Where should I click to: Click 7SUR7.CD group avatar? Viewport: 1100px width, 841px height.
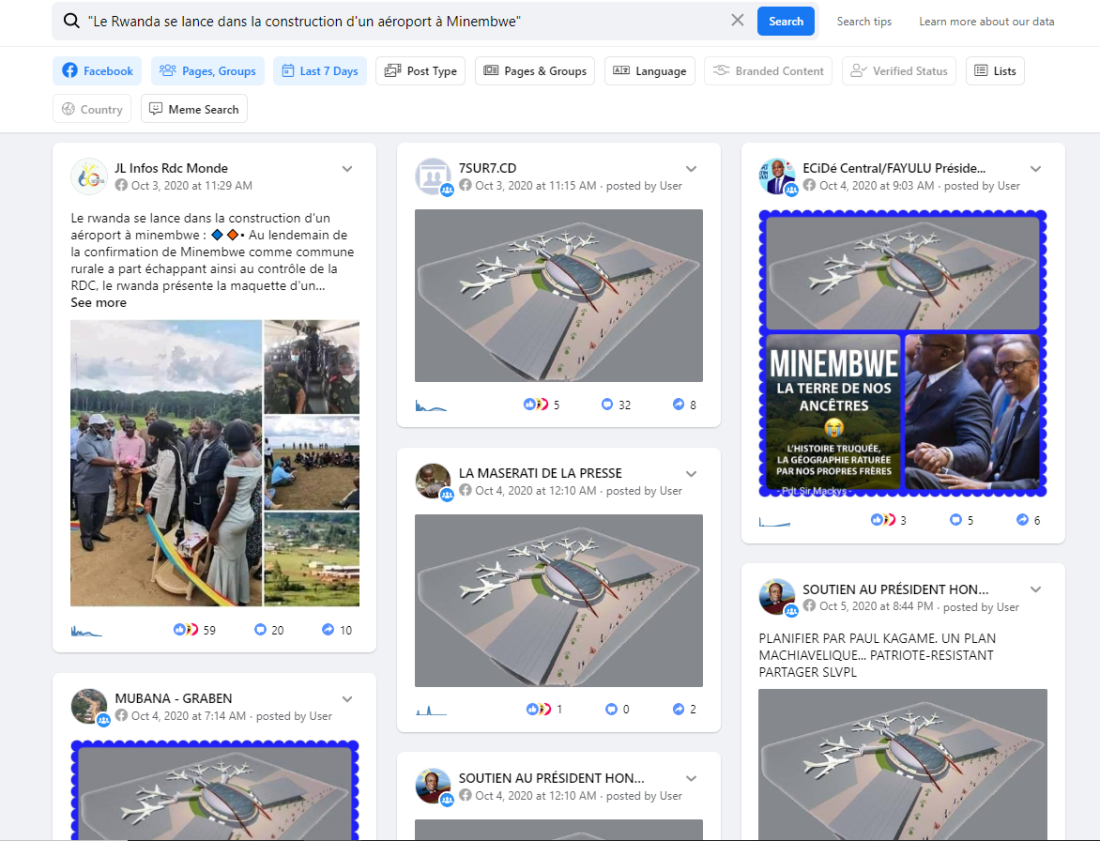click(x=433, y=176)
